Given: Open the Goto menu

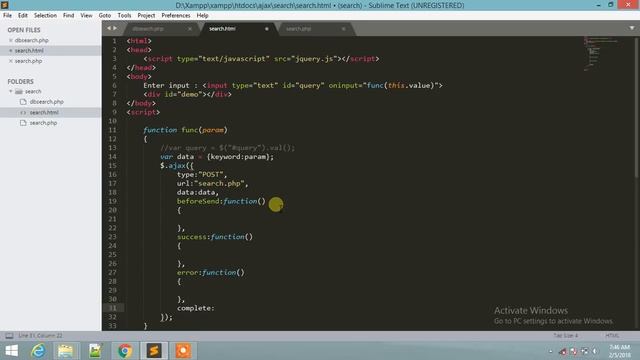Looking at the screenshot, I should pyautogui.click(x=104, y=16).
